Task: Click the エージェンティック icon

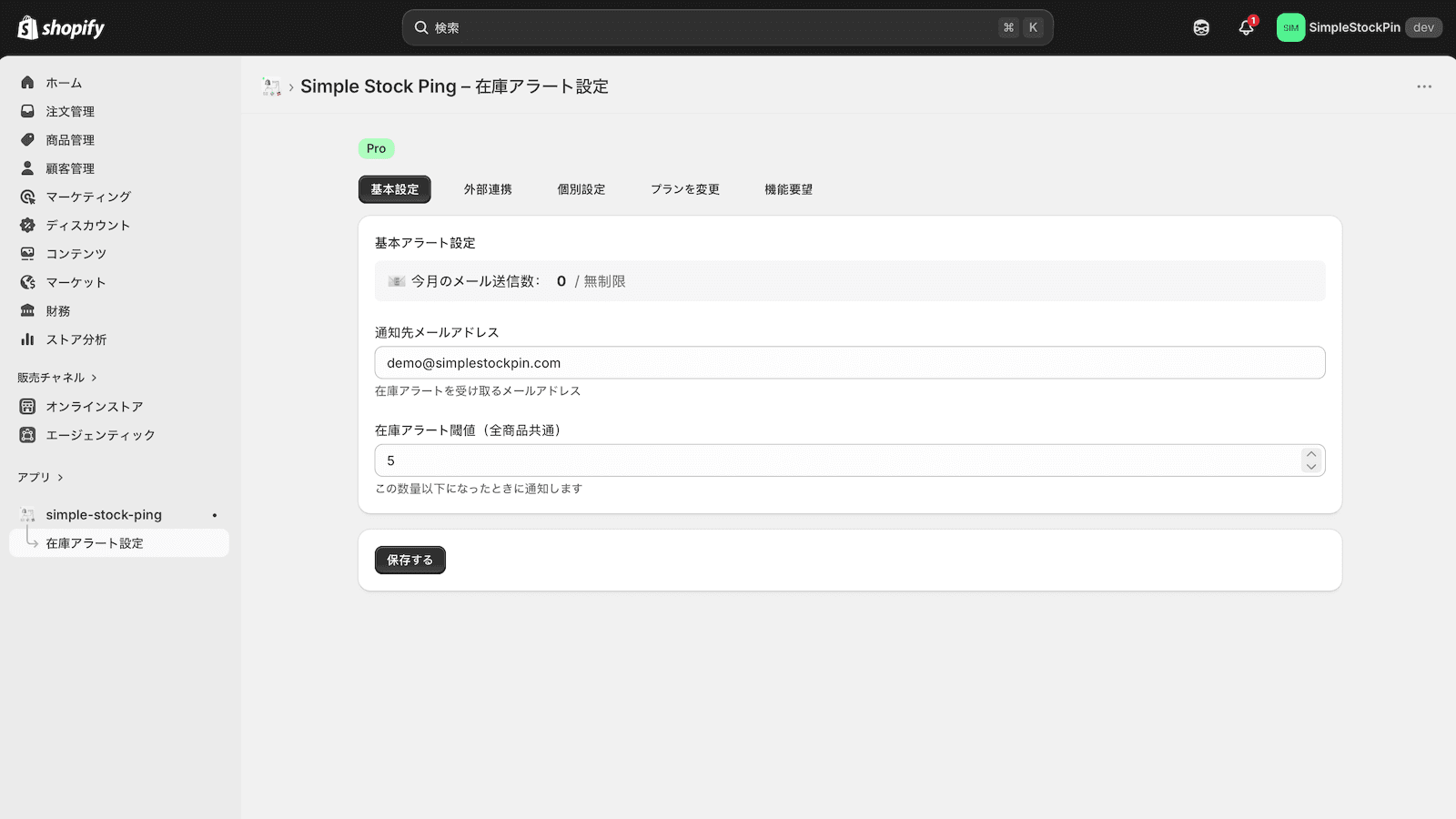Action: (x=27, y=435)
